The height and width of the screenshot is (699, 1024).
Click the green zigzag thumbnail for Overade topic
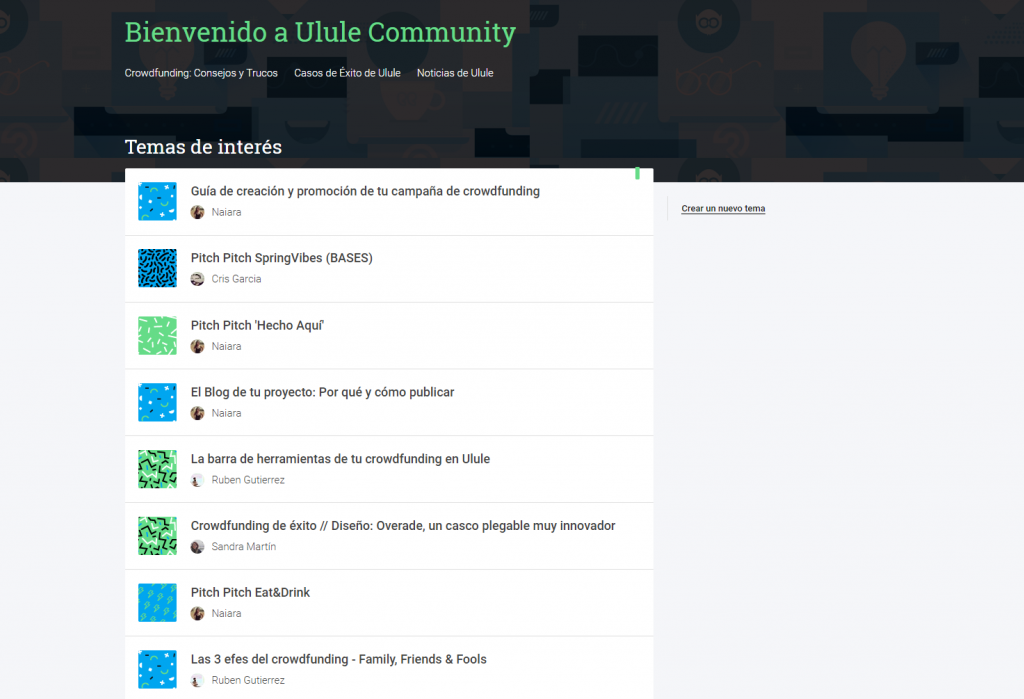(x=157, y=535)
